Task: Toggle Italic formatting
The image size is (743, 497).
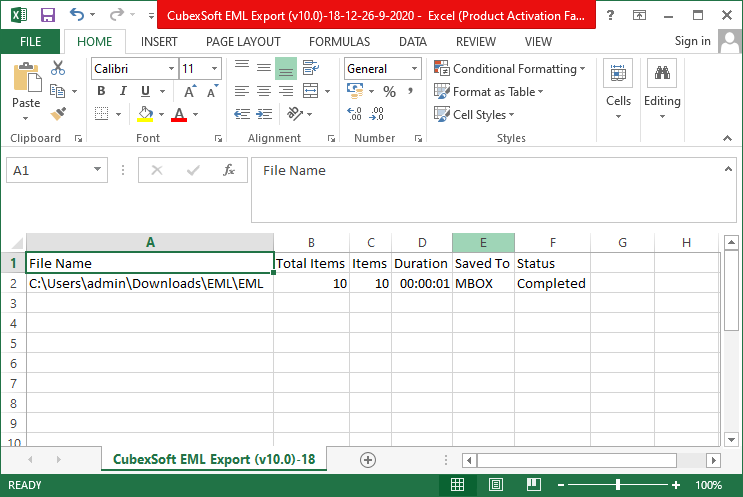Action: [x=123, y=92]
